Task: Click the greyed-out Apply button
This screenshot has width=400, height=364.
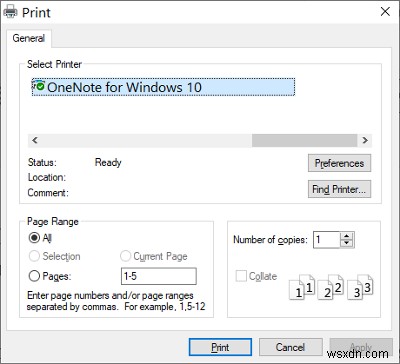Action: click(x=361, y=347)
